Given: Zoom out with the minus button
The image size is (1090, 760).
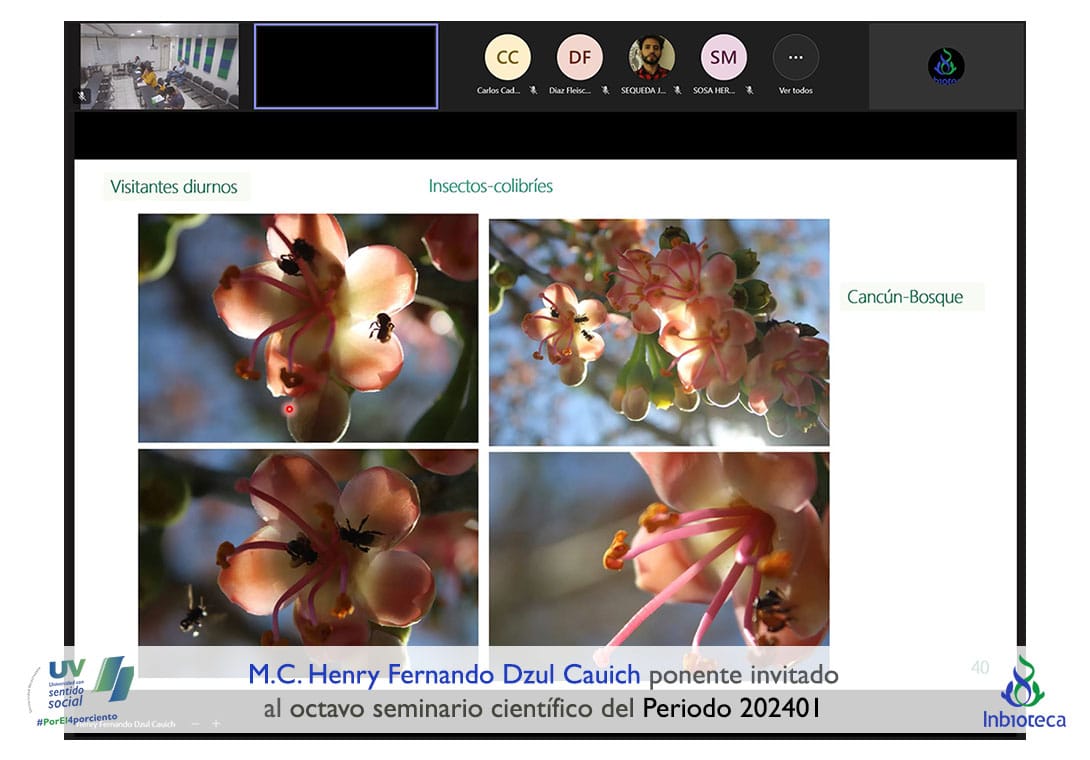Looking at the screenshot, I should pyautogui.click(x=195, y=723).
